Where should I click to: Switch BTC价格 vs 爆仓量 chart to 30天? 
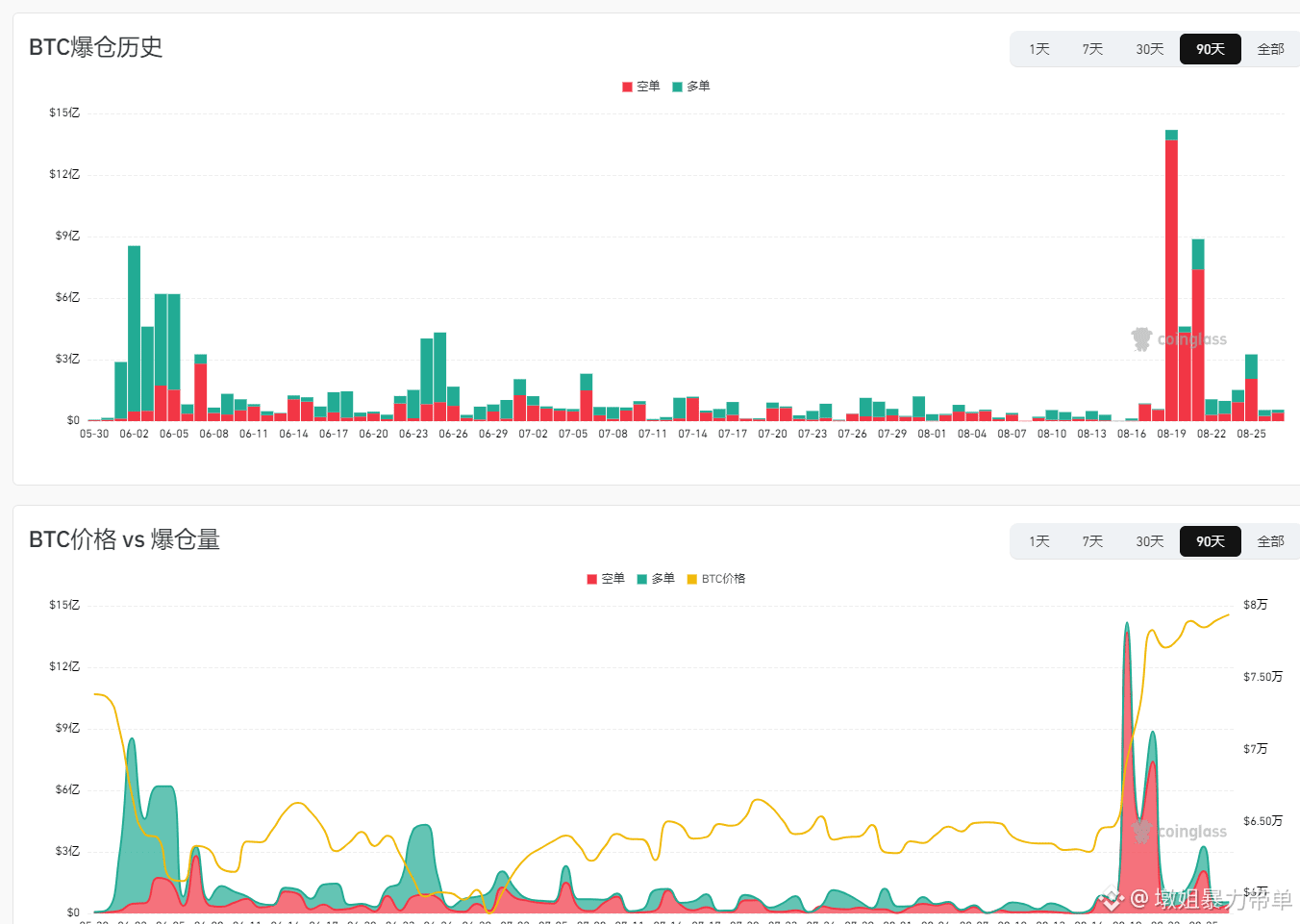click(x=1150, y=541)
